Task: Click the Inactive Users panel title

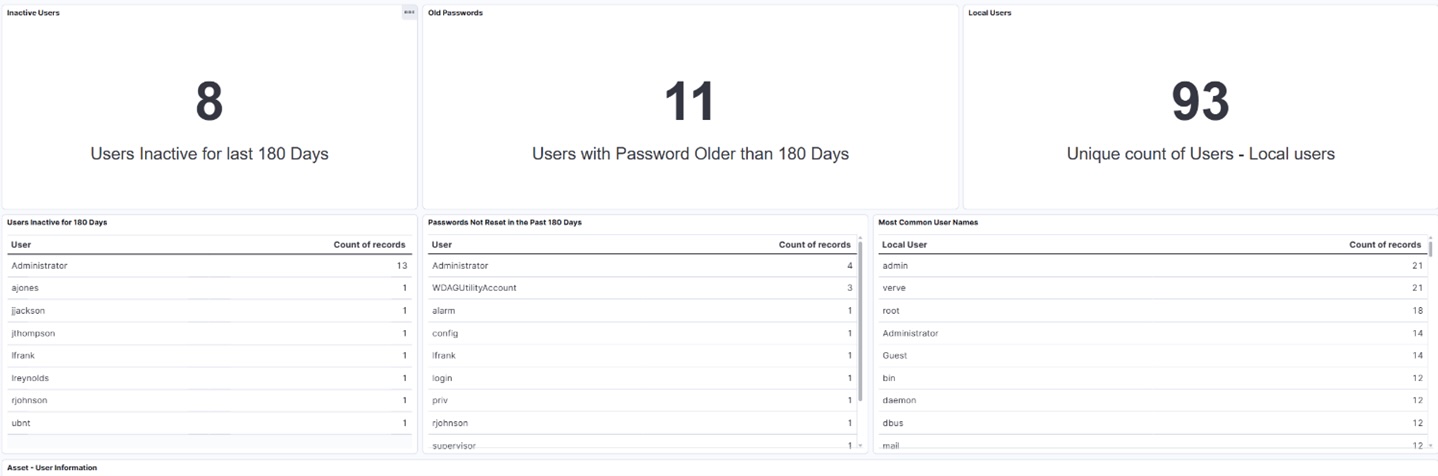Action: click(33, 13)
